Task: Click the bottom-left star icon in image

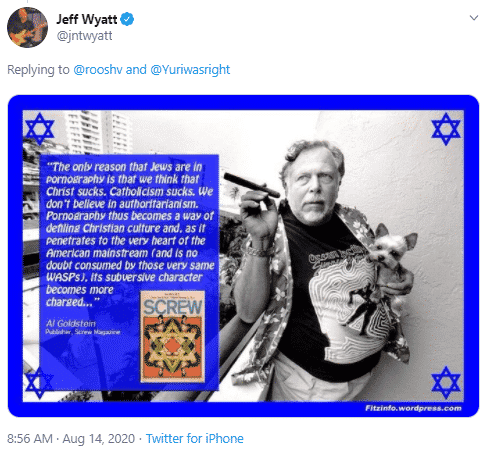Action: pyautogui.click(x=40, y=383)
